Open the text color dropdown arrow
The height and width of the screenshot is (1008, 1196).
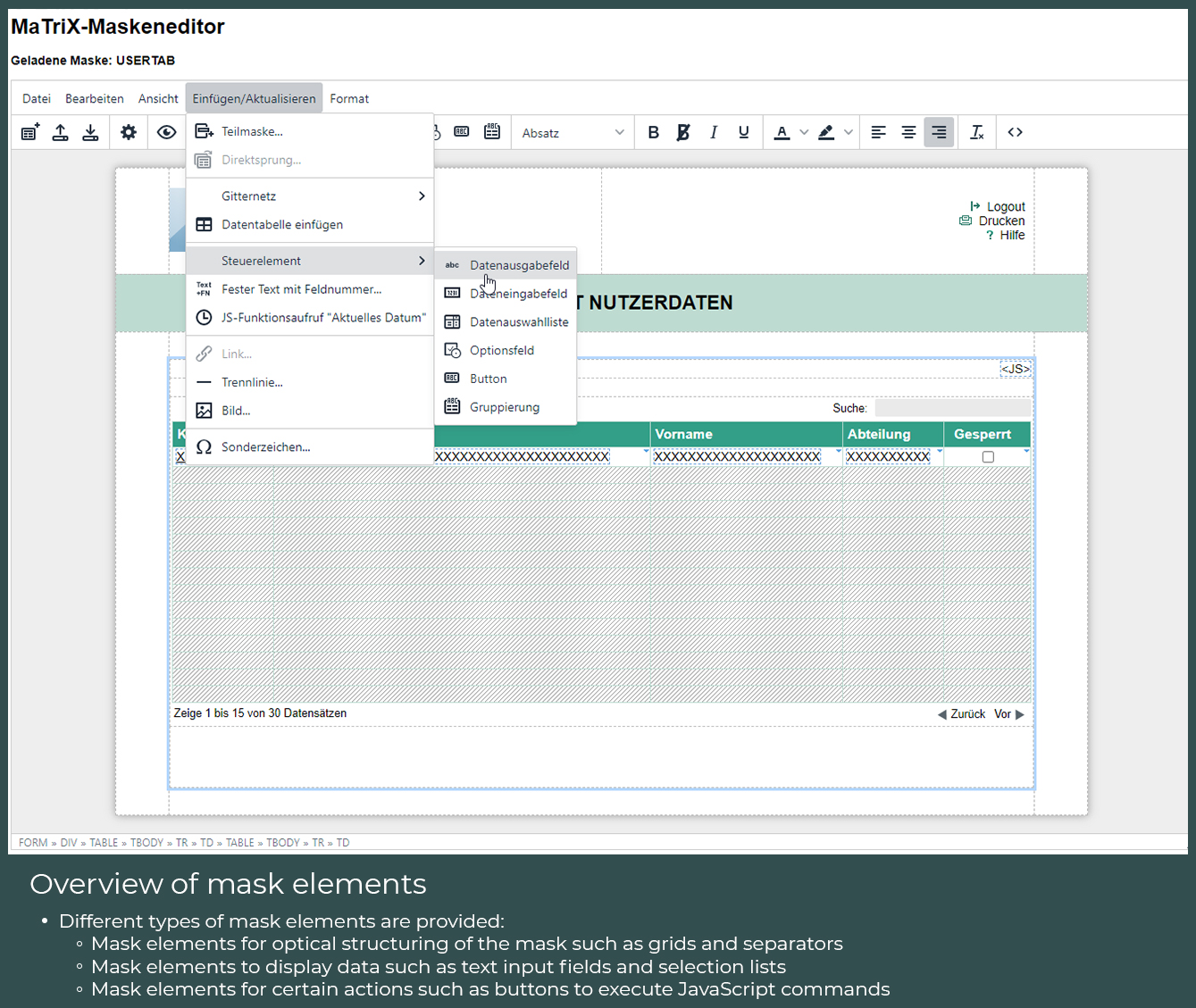(x=804, y=132)
